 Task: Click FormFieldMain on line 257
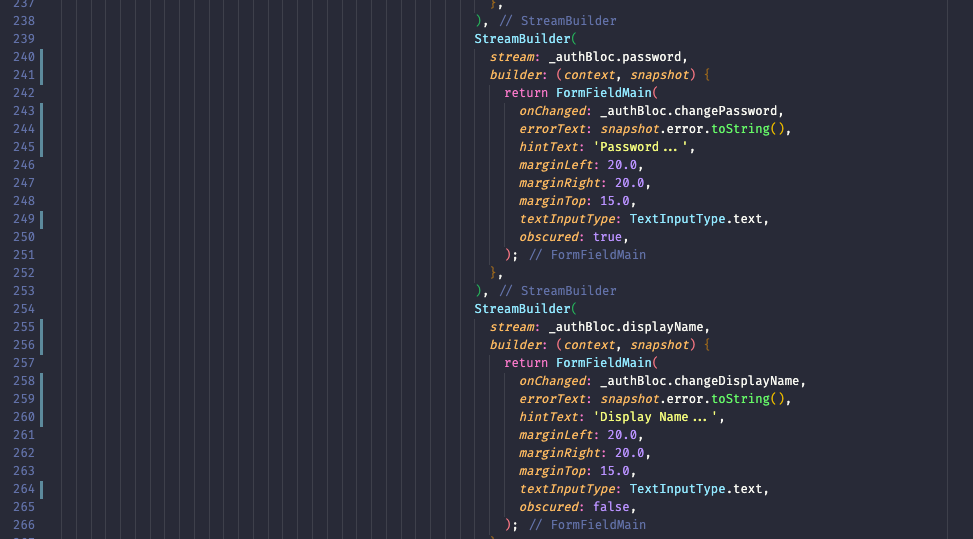604,362
